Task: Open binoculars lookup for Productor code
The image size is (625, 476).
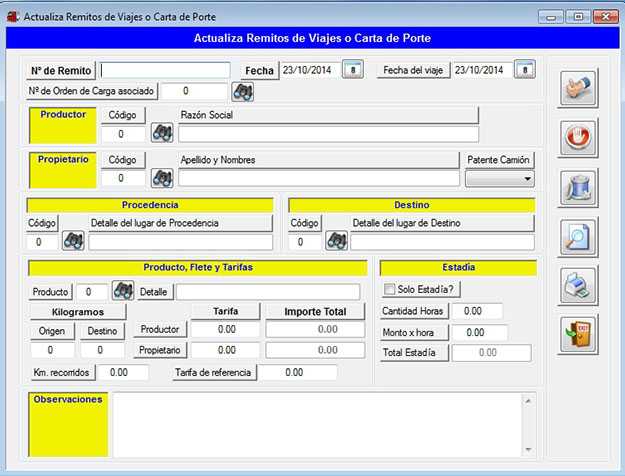Action: point(162,133)
